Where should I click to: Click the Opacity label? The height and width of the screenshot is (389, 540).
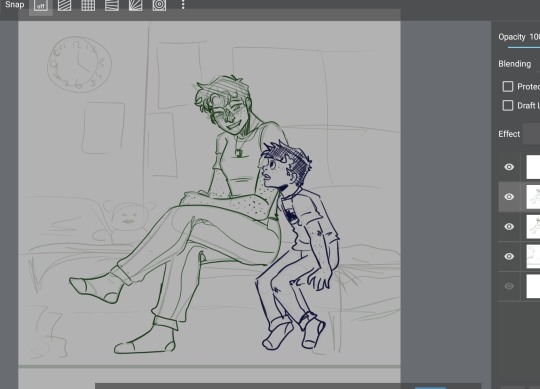[512, 37]
